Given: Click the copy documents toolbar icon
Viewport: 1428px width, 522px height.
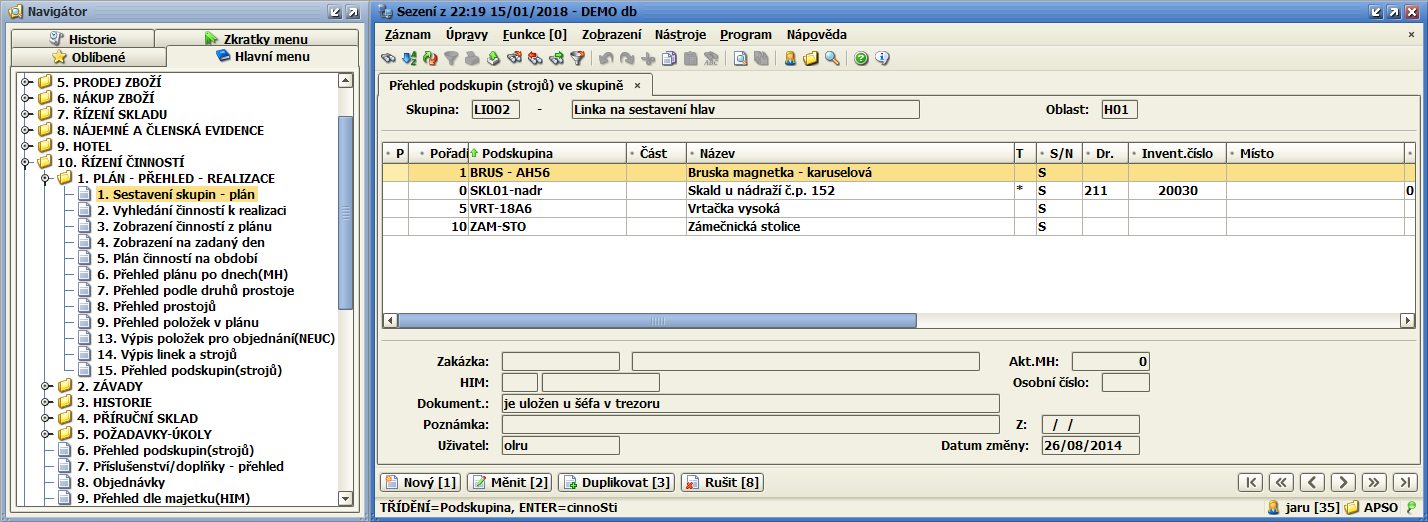Looking at the screenshot, I should (669, 58).
